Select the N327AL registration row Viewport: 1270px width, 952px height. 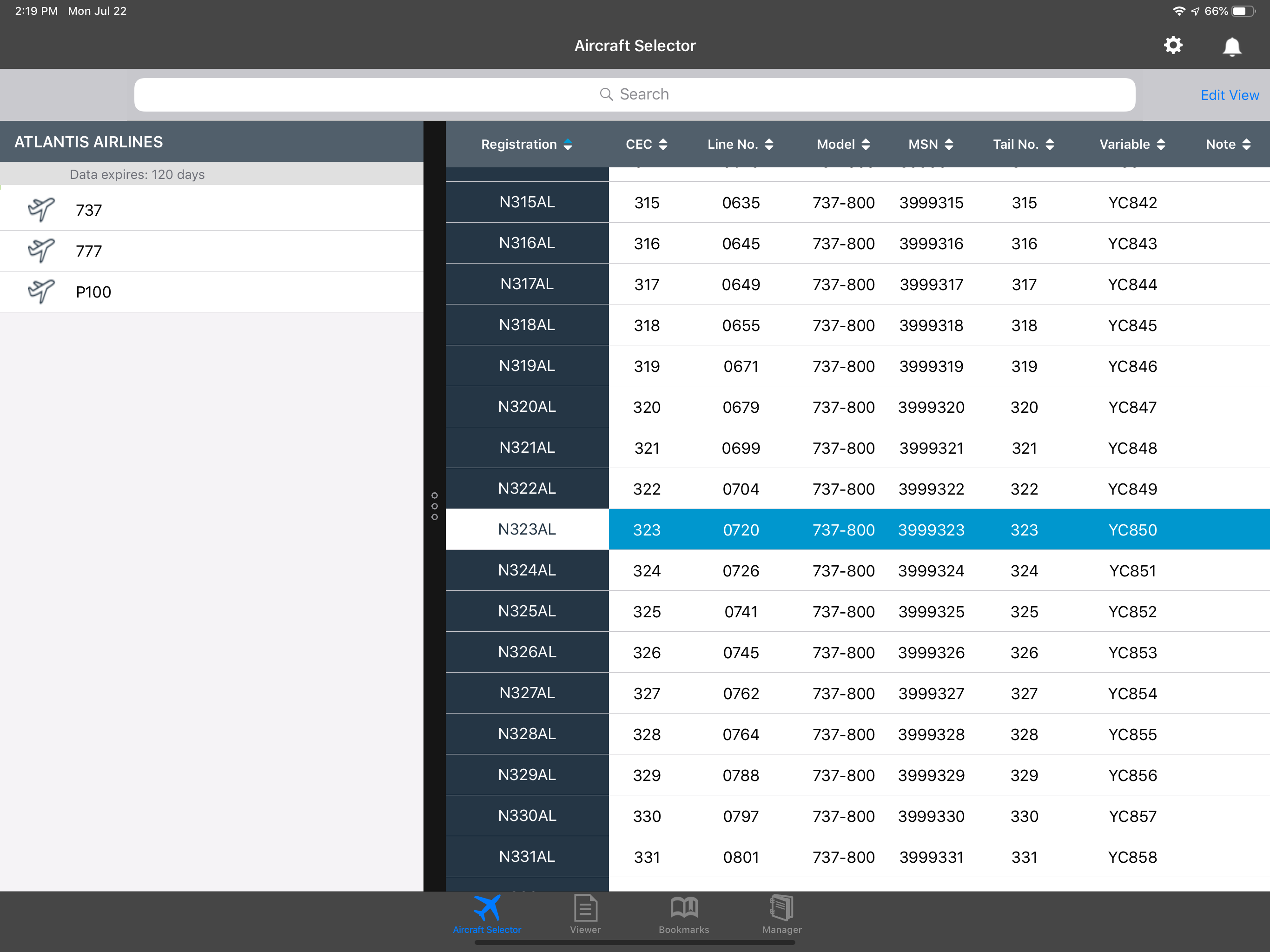(527, 693)
